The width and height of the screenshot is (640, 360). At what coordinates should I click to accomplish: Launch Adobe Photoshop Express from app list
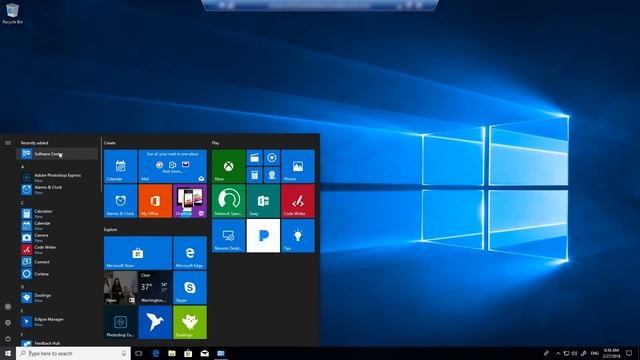coord(57,177)
